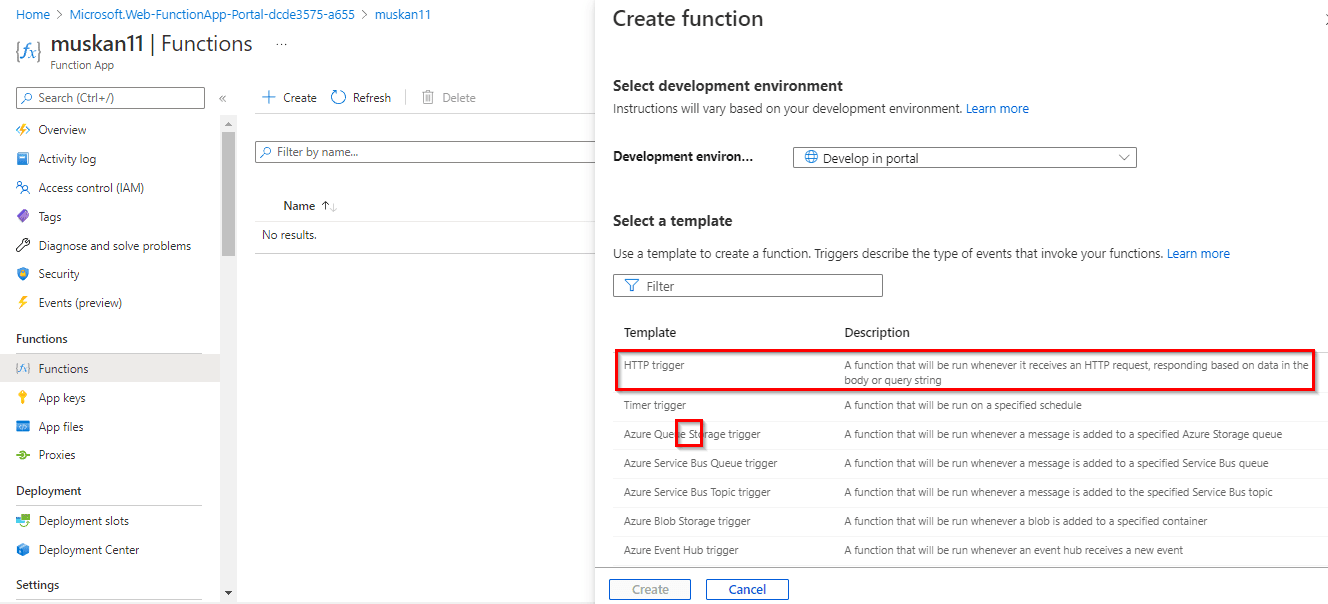Click the Security shield icon
Viewport: 1328px width, 604px height.
tap(23, 274)
